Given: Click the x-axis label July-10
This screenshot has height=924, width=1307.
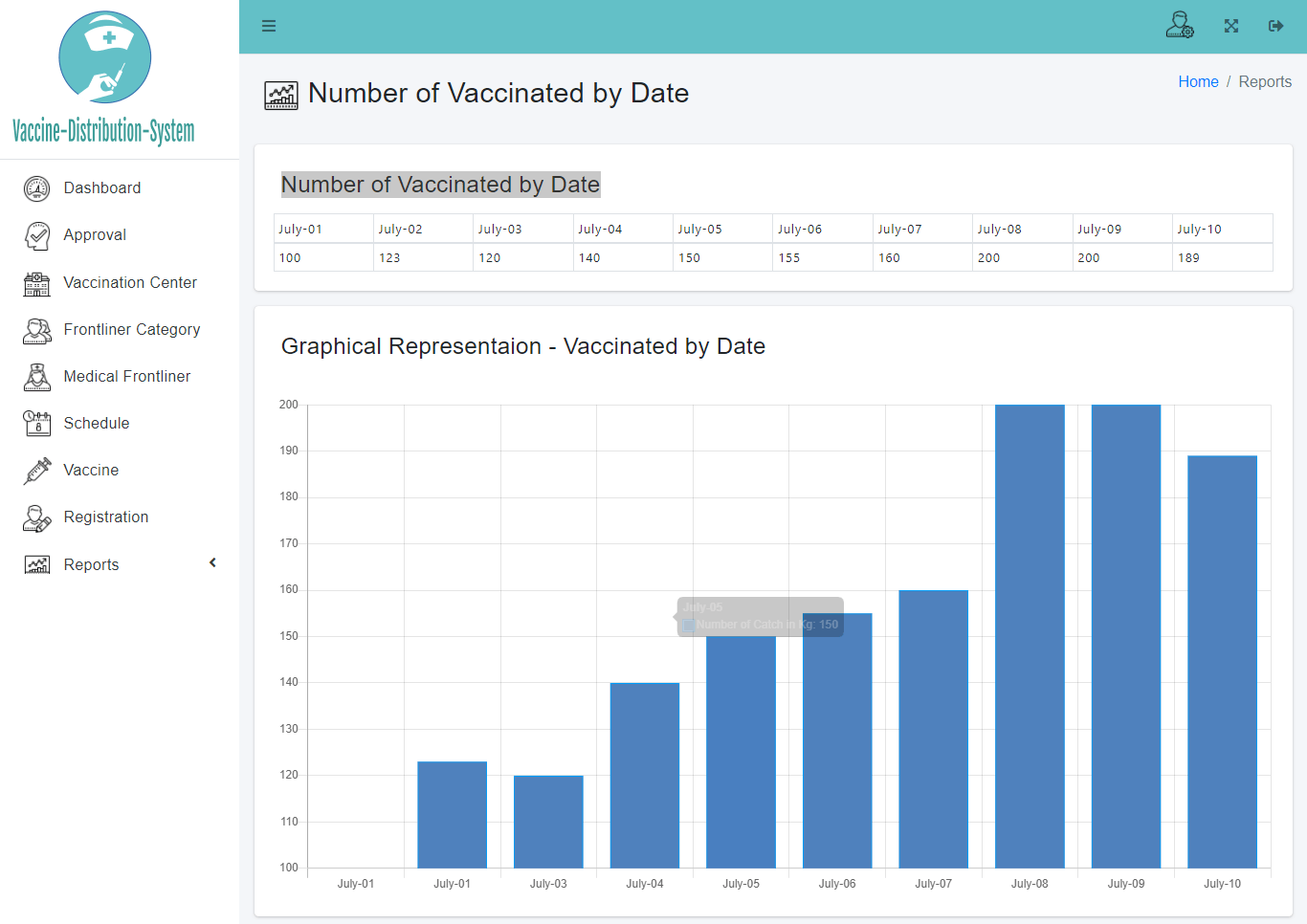Looking at the screenshot, I should [1223, 884].
